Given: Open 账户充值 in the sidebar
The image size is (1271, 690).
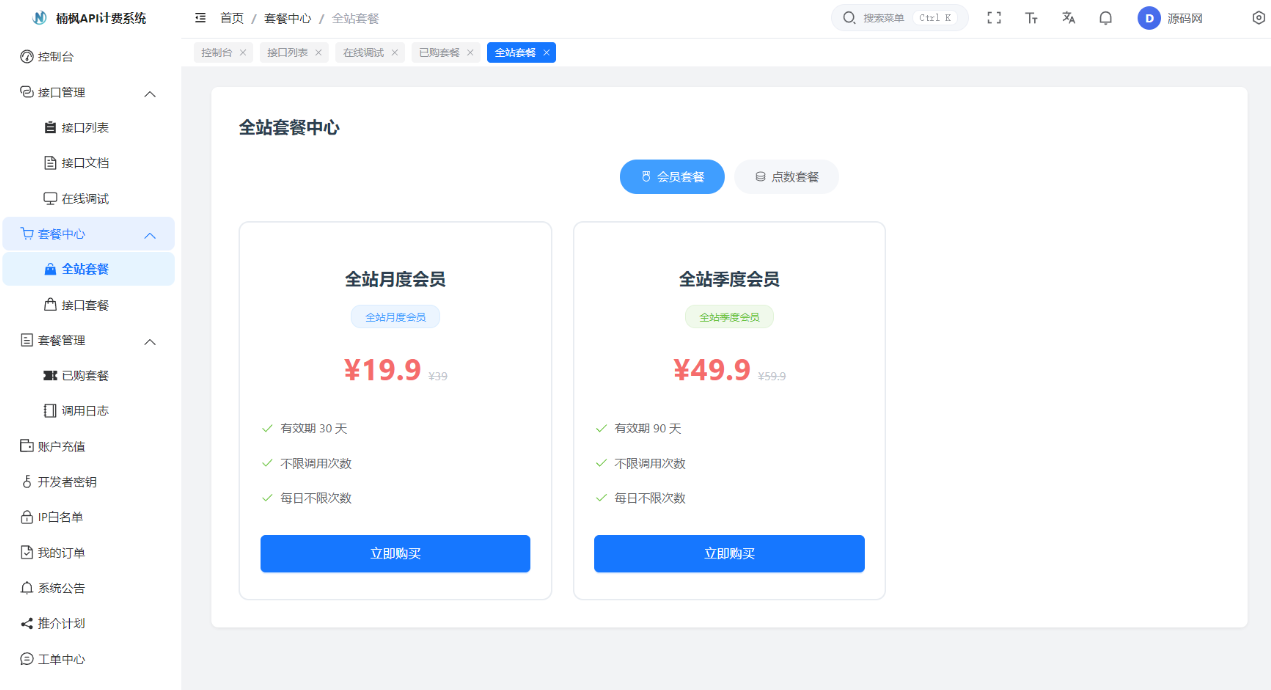Looking at the screenshot, I should (x=61, y=447).
